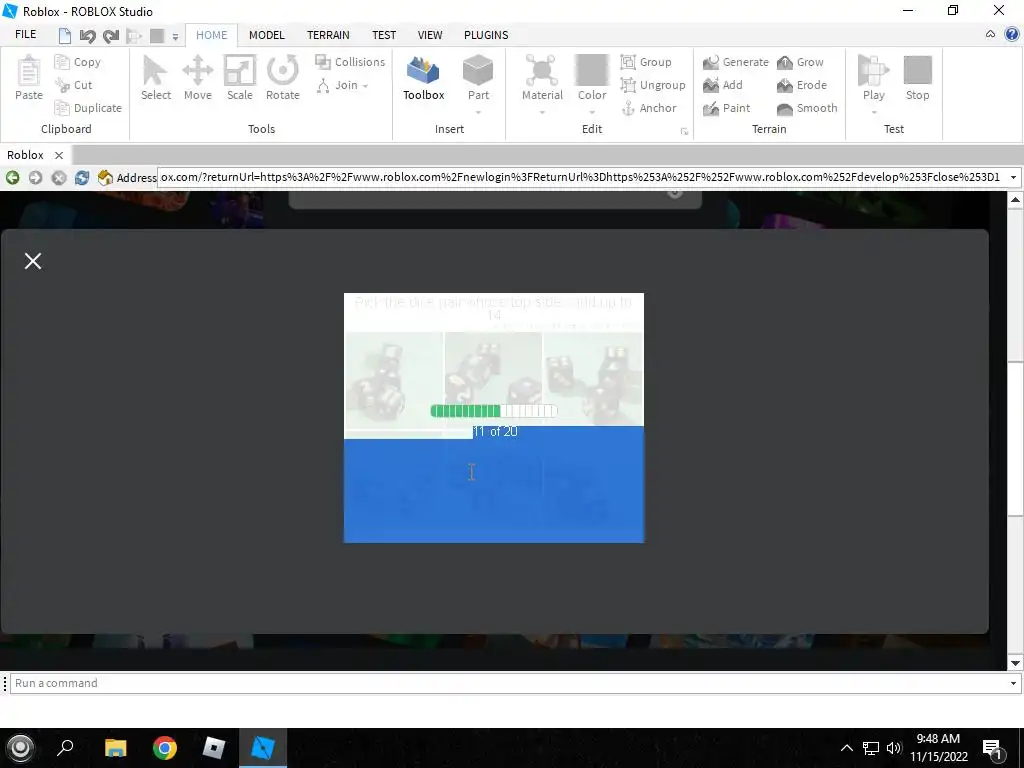Switch to the TERRAIN ribbon tab
Screen dimensions: 1024x768
(x=328, y=35)
